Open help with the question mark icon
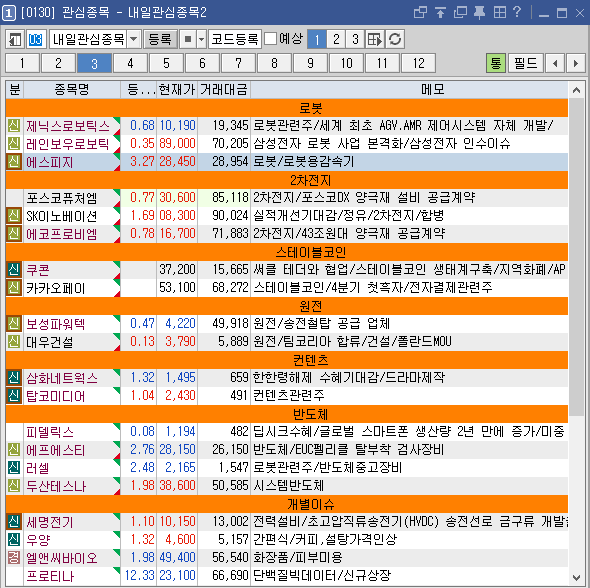Viewport: 590px width, 588px height. pyautogui.click(x=517, y=12)
